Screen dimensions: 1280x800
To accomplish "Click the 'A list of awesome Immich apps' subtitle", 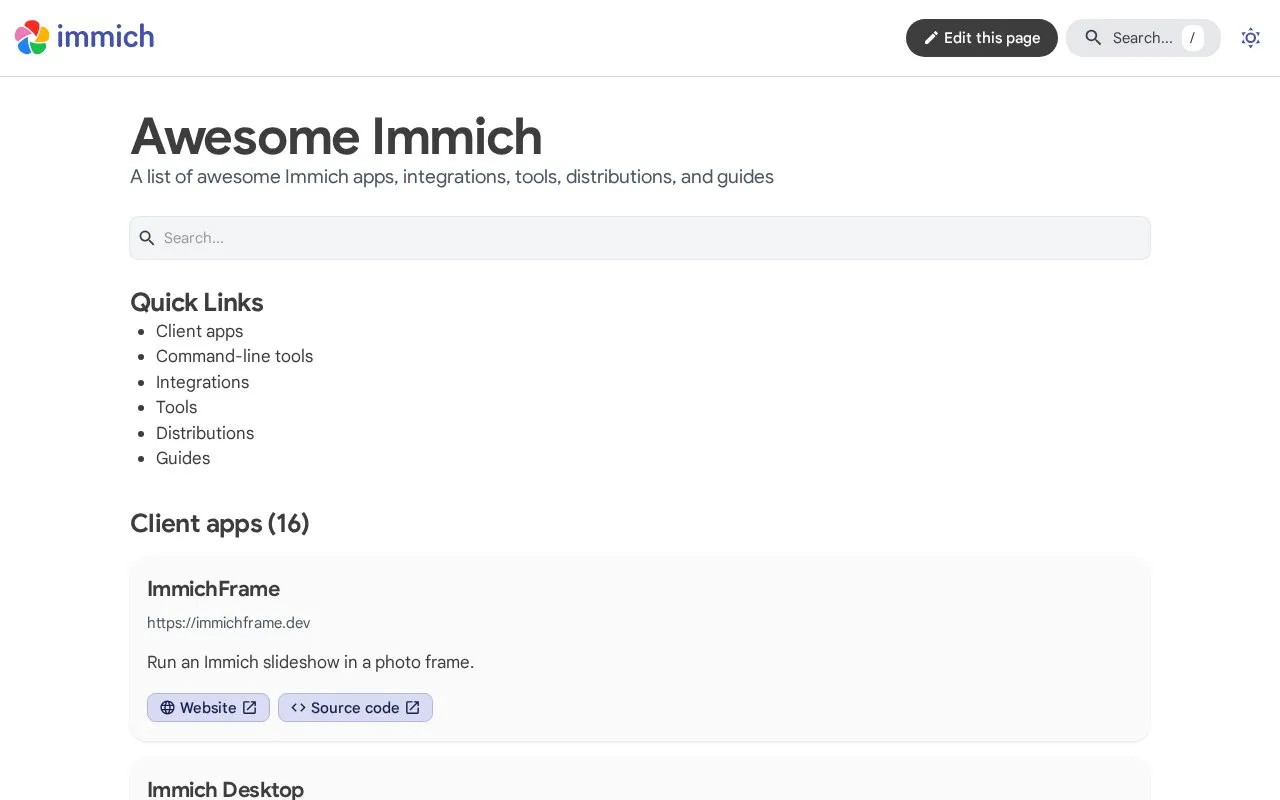I will pyautogui.click(x=452, y=177).
